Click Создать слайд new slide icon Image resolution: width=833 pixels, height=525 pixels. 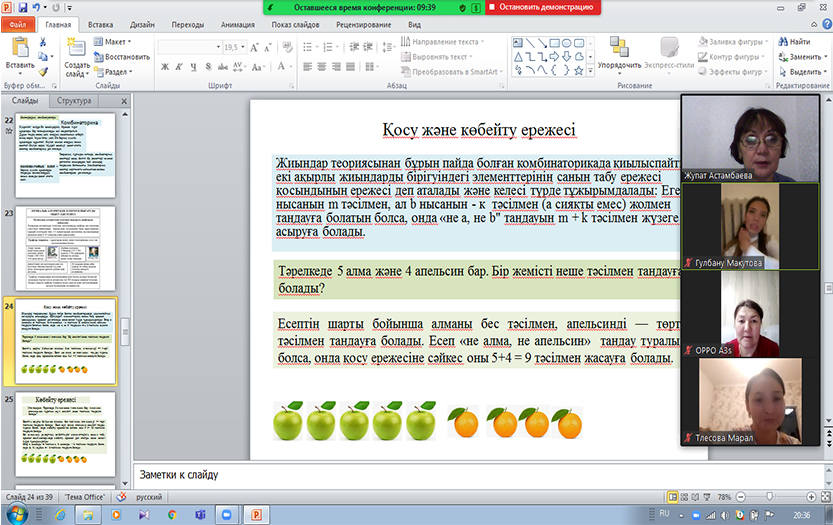(x=76, y=50)
